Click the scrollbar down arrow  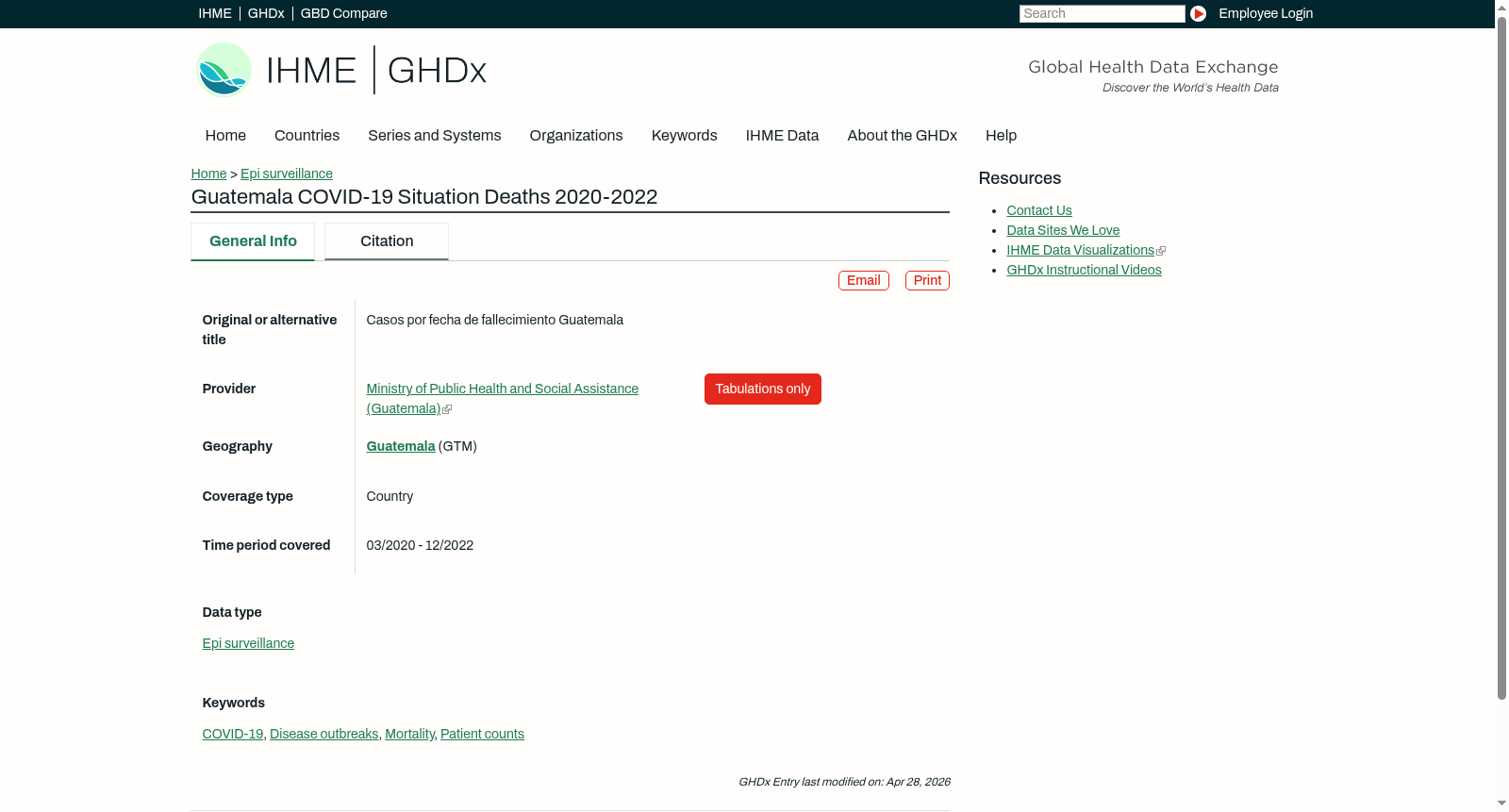pos(1501,804)
